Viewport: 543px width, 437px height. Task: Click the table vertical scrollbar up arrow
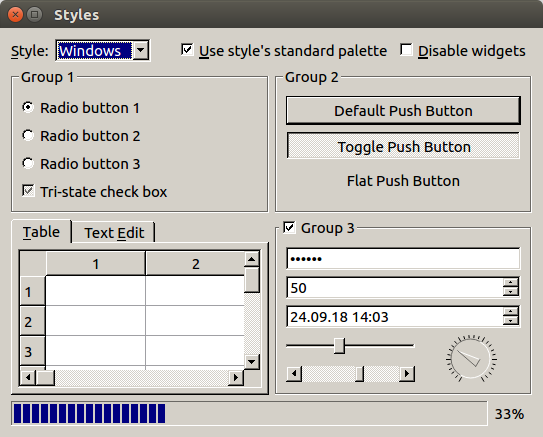click(x=251, y=259)
